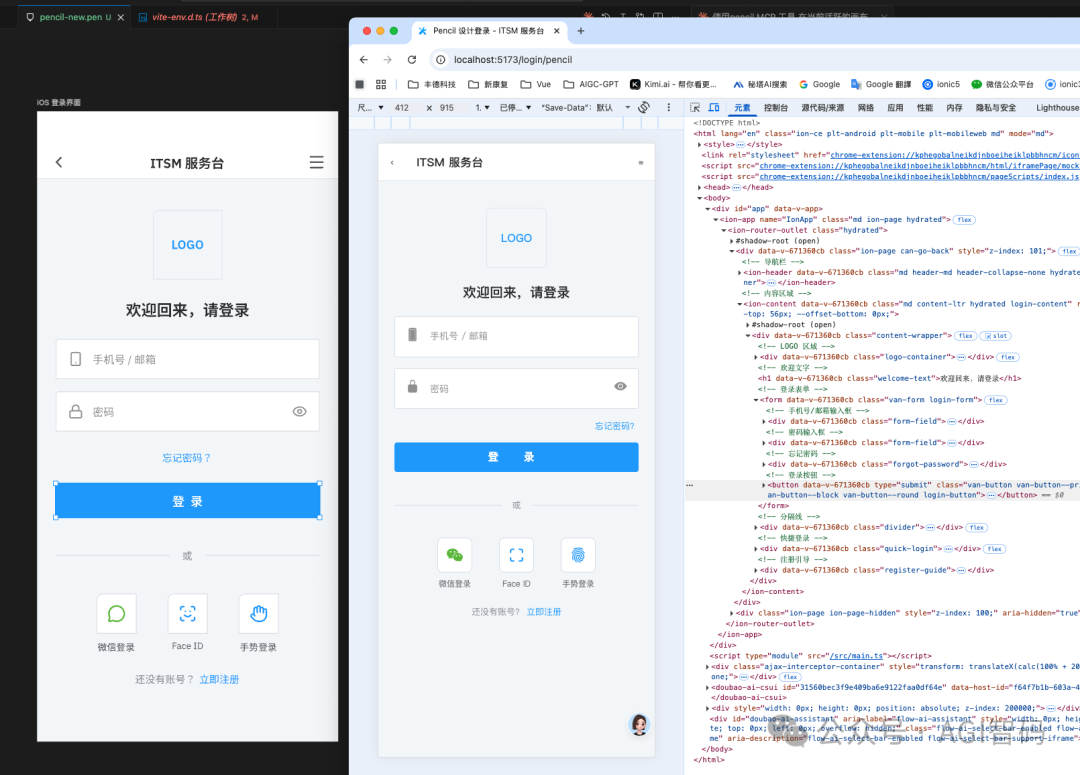The height and width of the screenshot is (775, 1080).
Task: Focus the browser 手机号 / 邮箱 field
Action: 517,336
